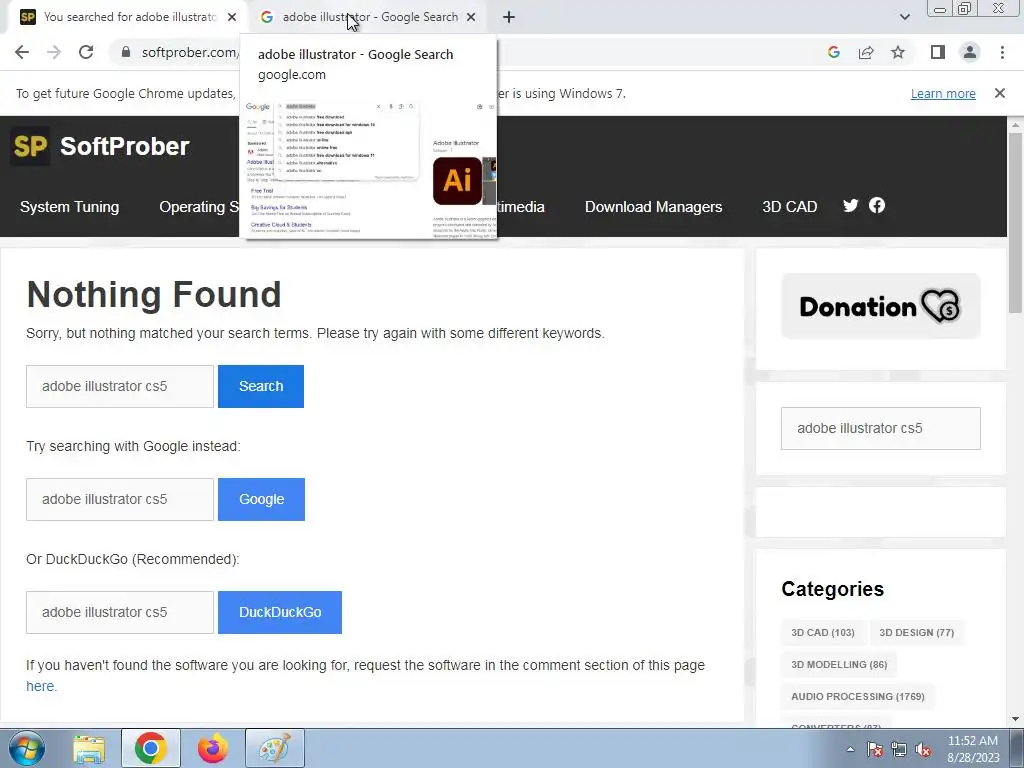The image size is (1024, 768).
Task: Click the Donation banner
Action: [x=880, y=306]
